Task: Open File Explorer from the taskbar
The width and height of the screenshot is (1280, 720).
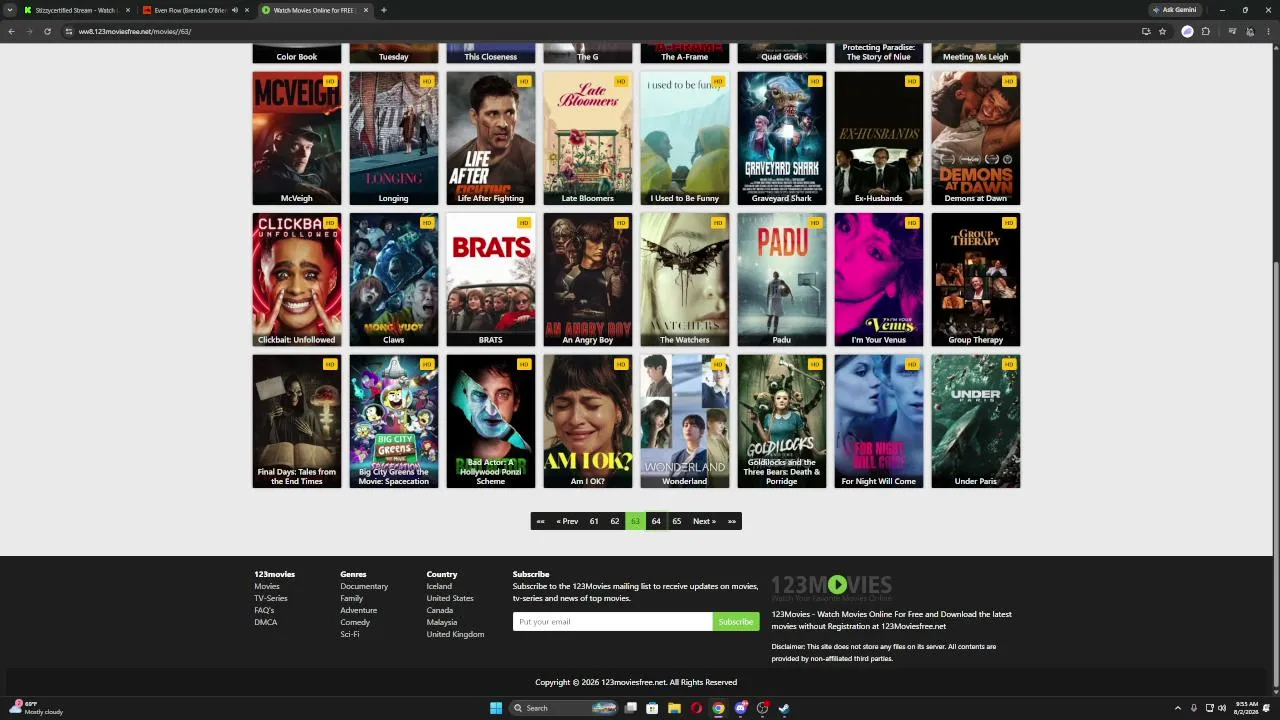Action: [x=674, y=708]
